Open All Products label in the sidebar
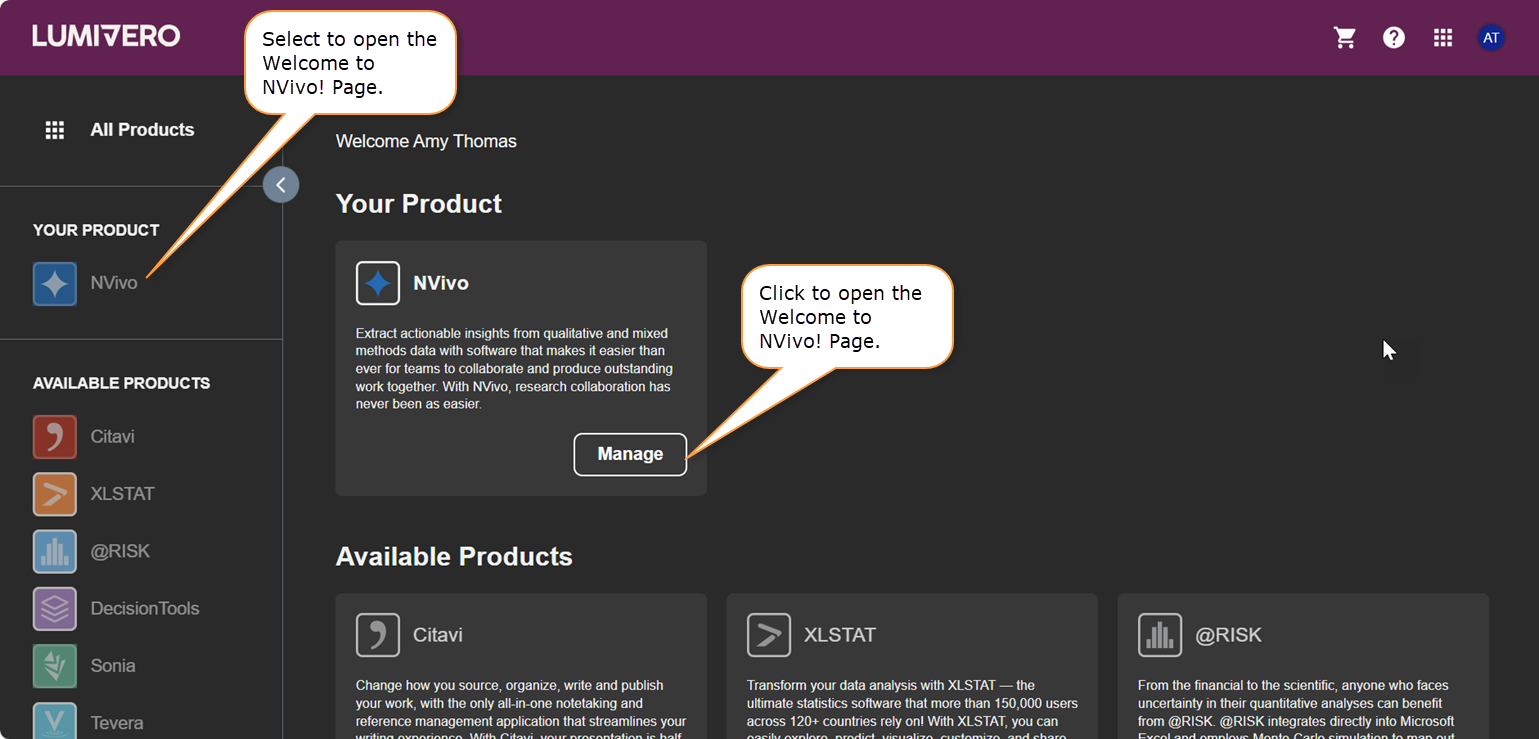This screenshot has height=739, width=1539. [142, 130]
